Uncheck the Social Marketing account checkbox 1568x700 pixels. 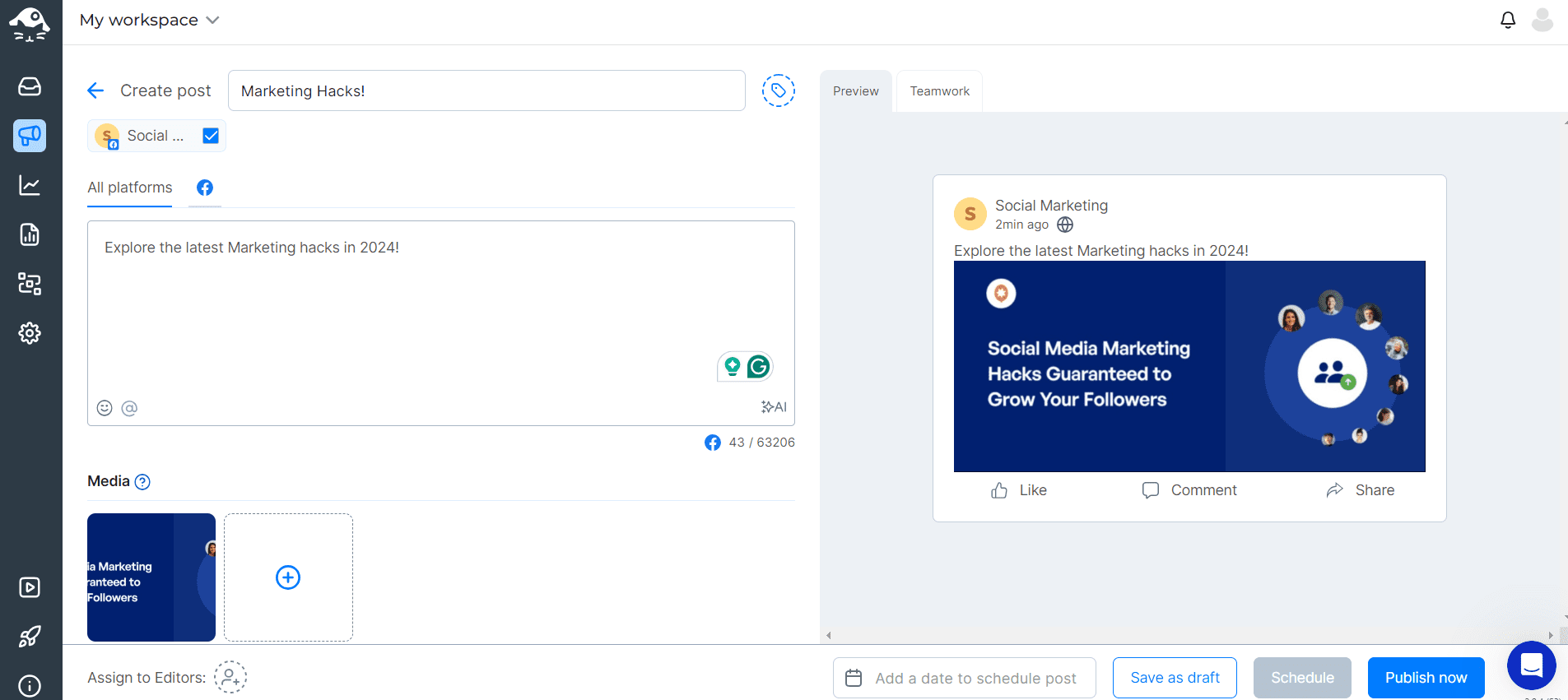[x=211, y=136]
